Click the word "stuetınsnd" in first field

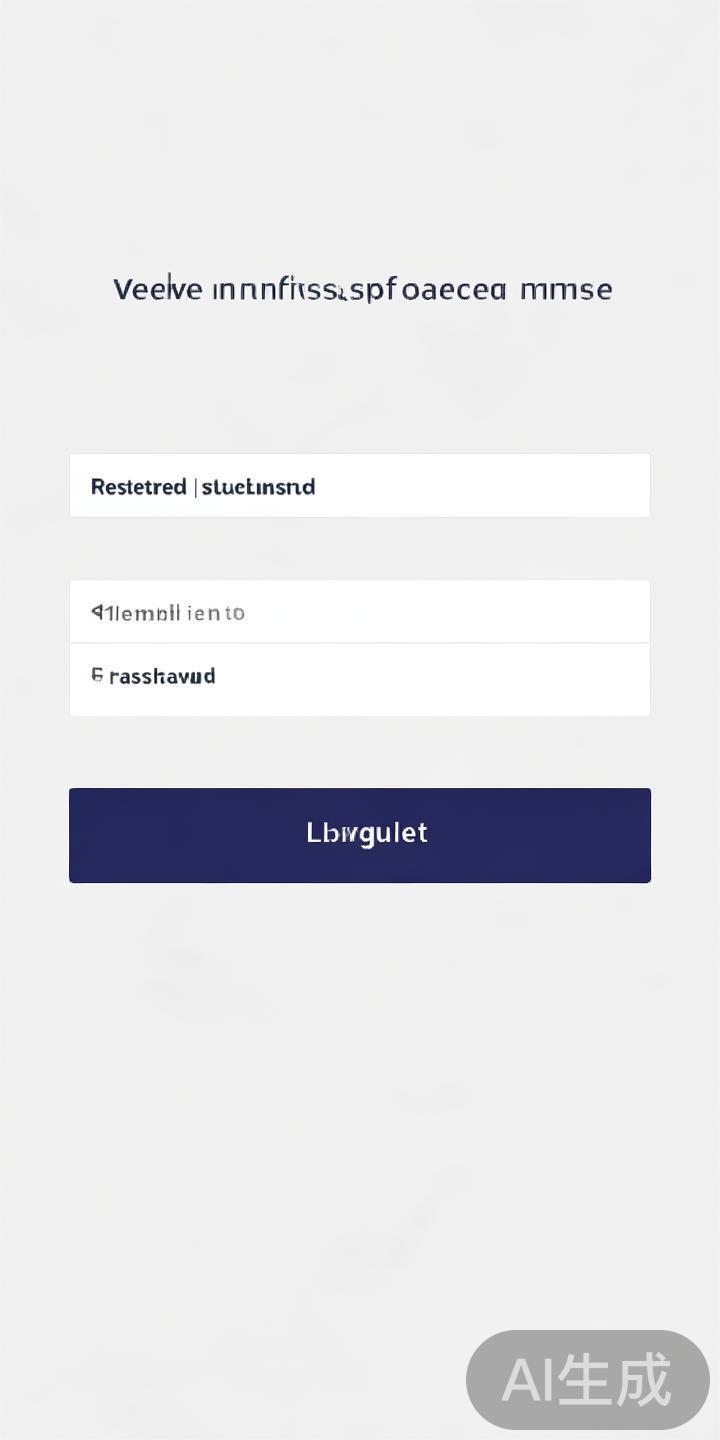(258, 487)
